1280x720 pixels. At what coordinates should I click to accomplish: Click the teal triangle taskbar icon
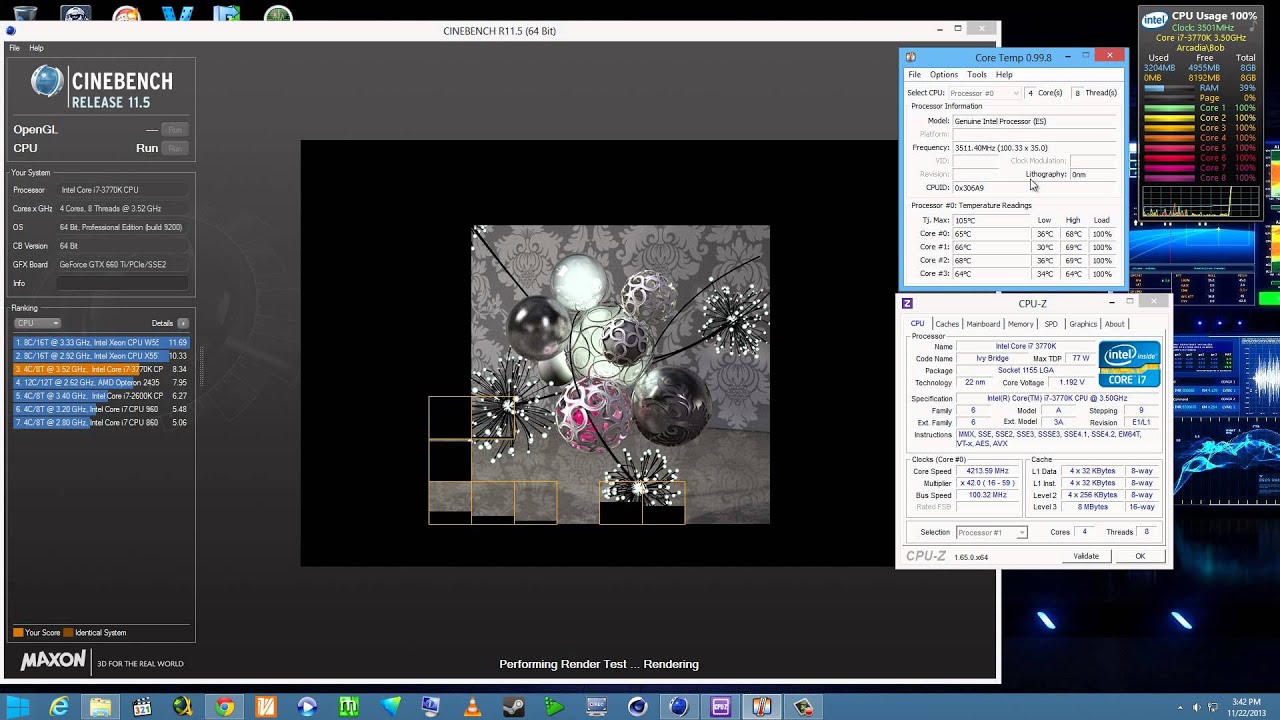(x=389, y=707)
